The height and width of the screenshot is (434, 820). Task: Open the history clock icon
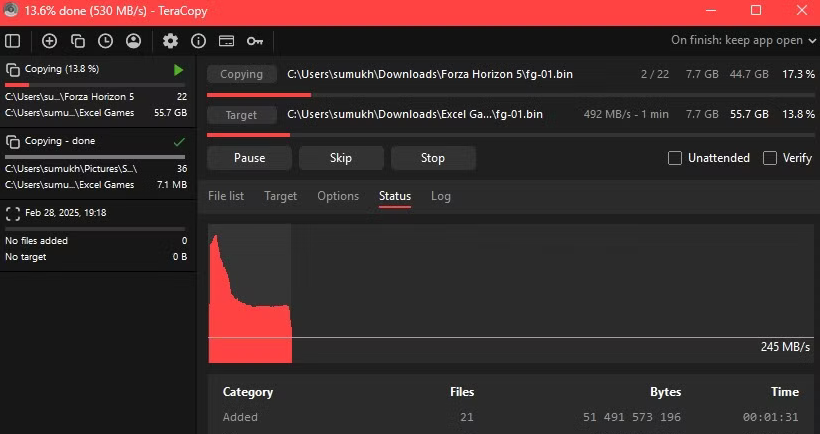click(x=106, y=41)
